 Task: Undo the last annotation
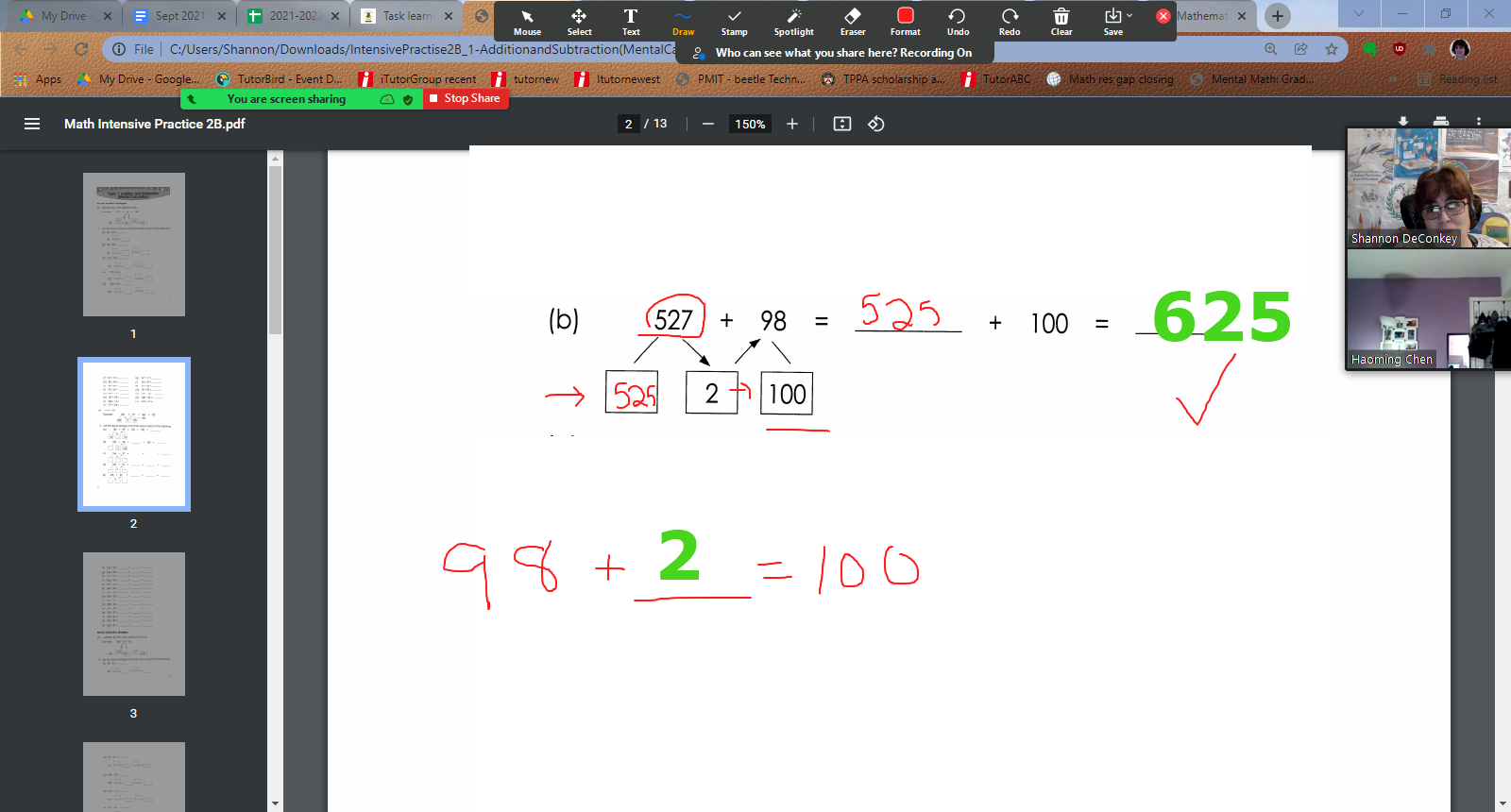tap(958, 21)
